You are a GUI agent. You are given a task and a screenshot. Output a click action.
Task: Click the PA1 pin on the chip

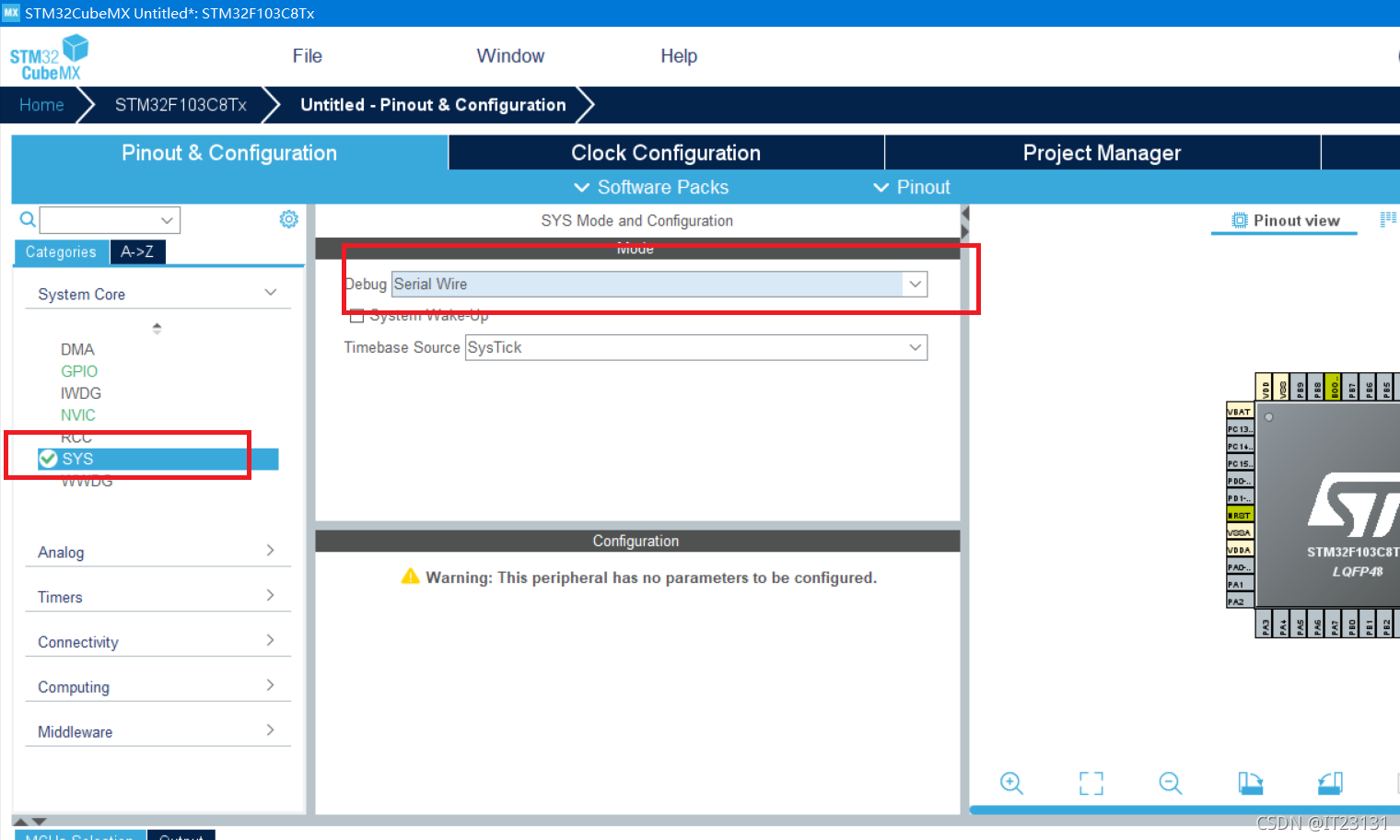click(1240, 584)
